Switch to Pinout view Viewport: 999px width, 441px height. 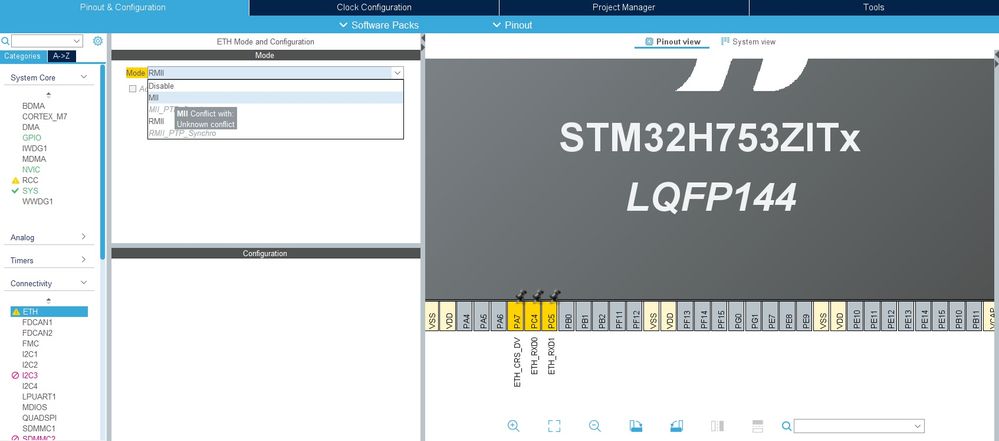[672, 41]
